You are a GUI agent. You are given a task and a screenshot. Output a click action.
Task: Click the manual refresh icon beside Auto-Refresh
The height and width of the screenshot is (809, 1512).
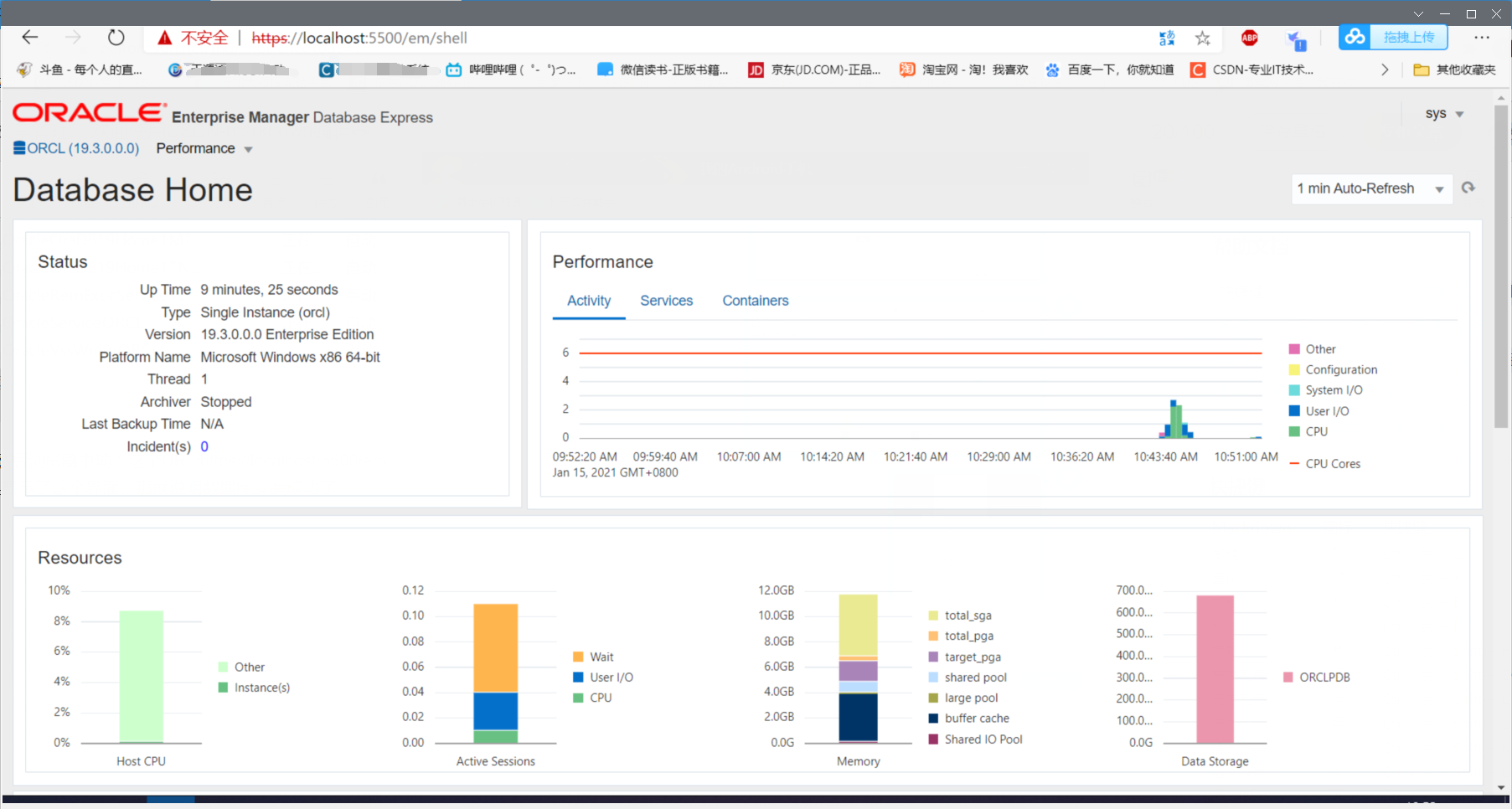1468,188
